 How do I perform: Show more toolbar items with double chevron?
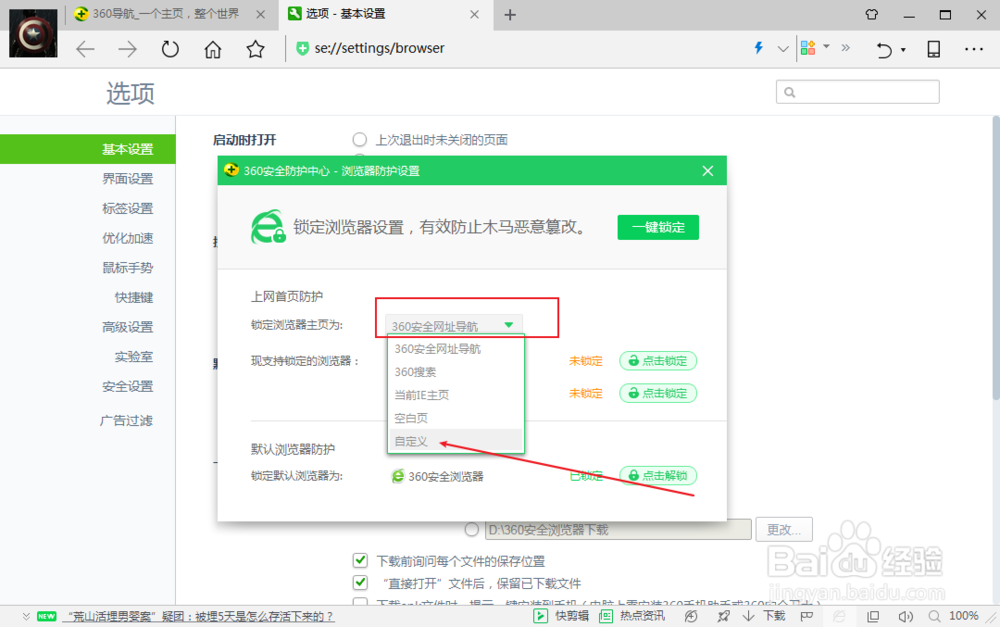point(846,47)
